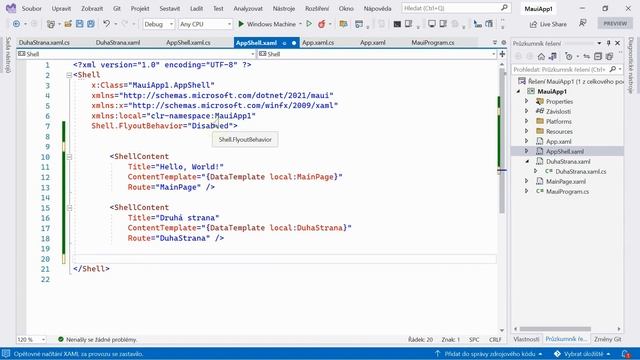Open the Any CPU platform dropdown
640x360 pixels.
point(205,24)
